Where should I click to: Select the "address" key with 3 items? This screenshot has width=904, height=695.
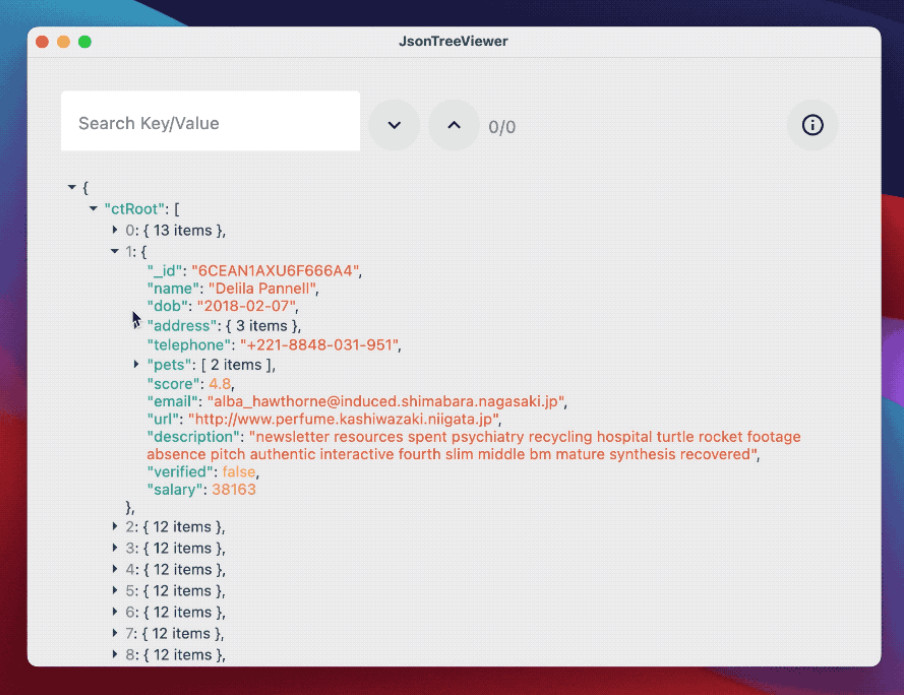tap(182, 326)
